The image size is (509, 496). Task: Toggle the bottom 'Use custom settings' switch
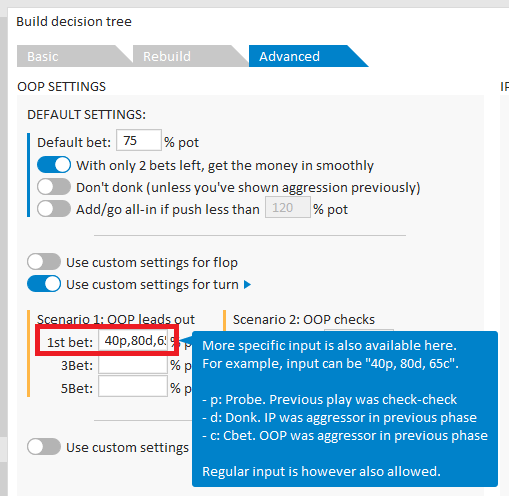pos(44,447)
